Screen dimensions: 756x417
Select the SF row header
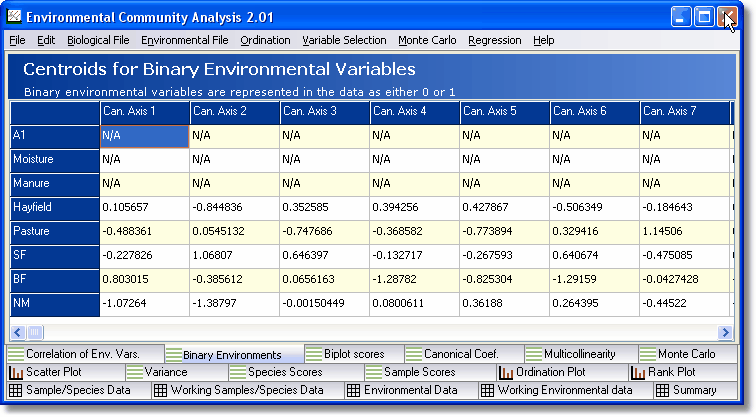[55, 256]
